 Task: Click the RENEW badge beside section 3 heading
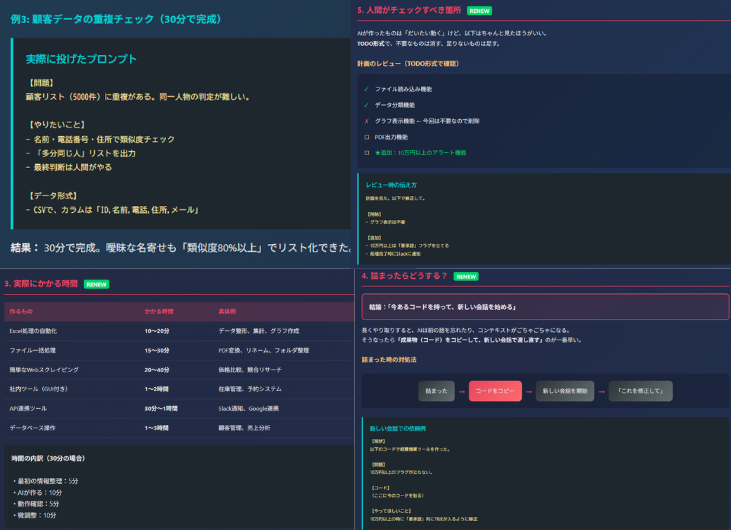pos(97,284)
